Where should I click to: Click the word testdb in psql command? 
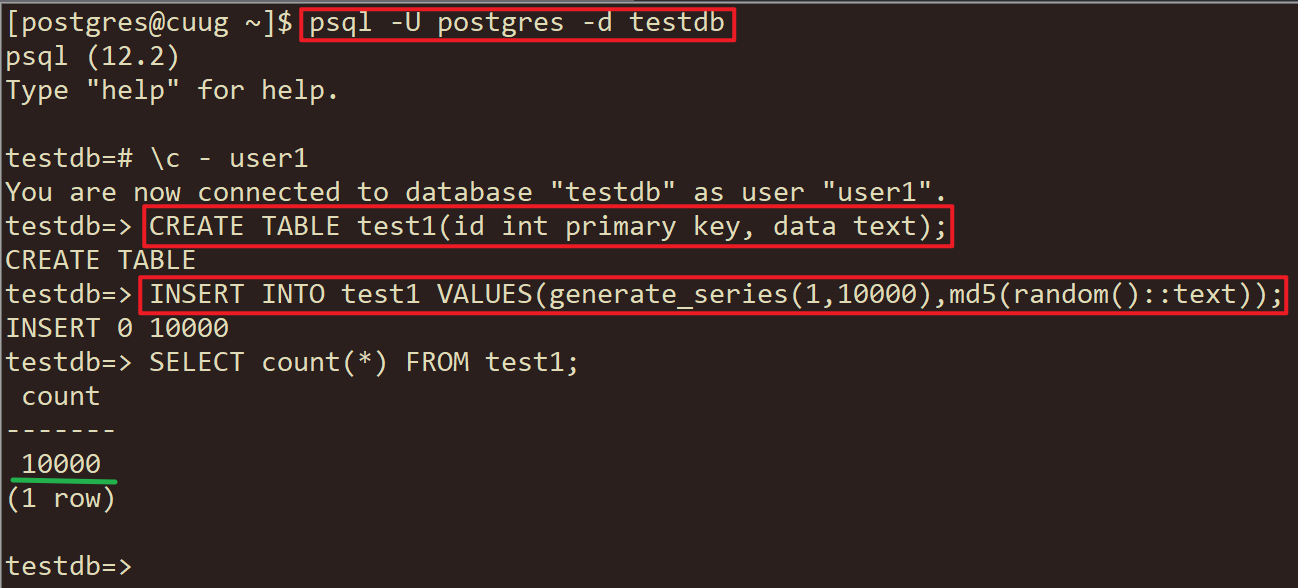[x=678, y=23]
